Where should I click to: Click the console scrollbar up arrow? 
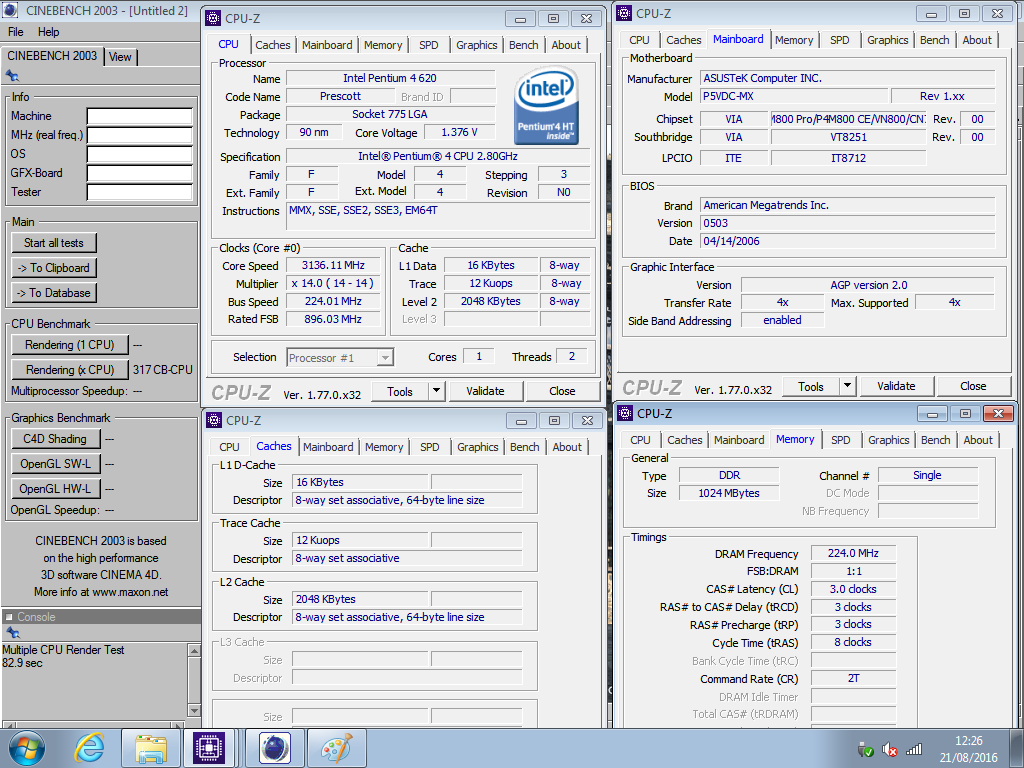194,650
